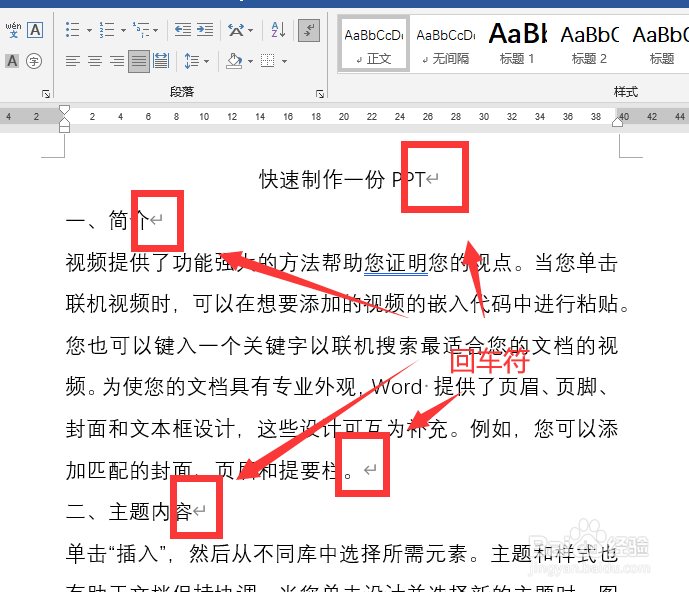Toggle Character Shading icon
The height and width of the screenshot is (592, 689).
12,61
